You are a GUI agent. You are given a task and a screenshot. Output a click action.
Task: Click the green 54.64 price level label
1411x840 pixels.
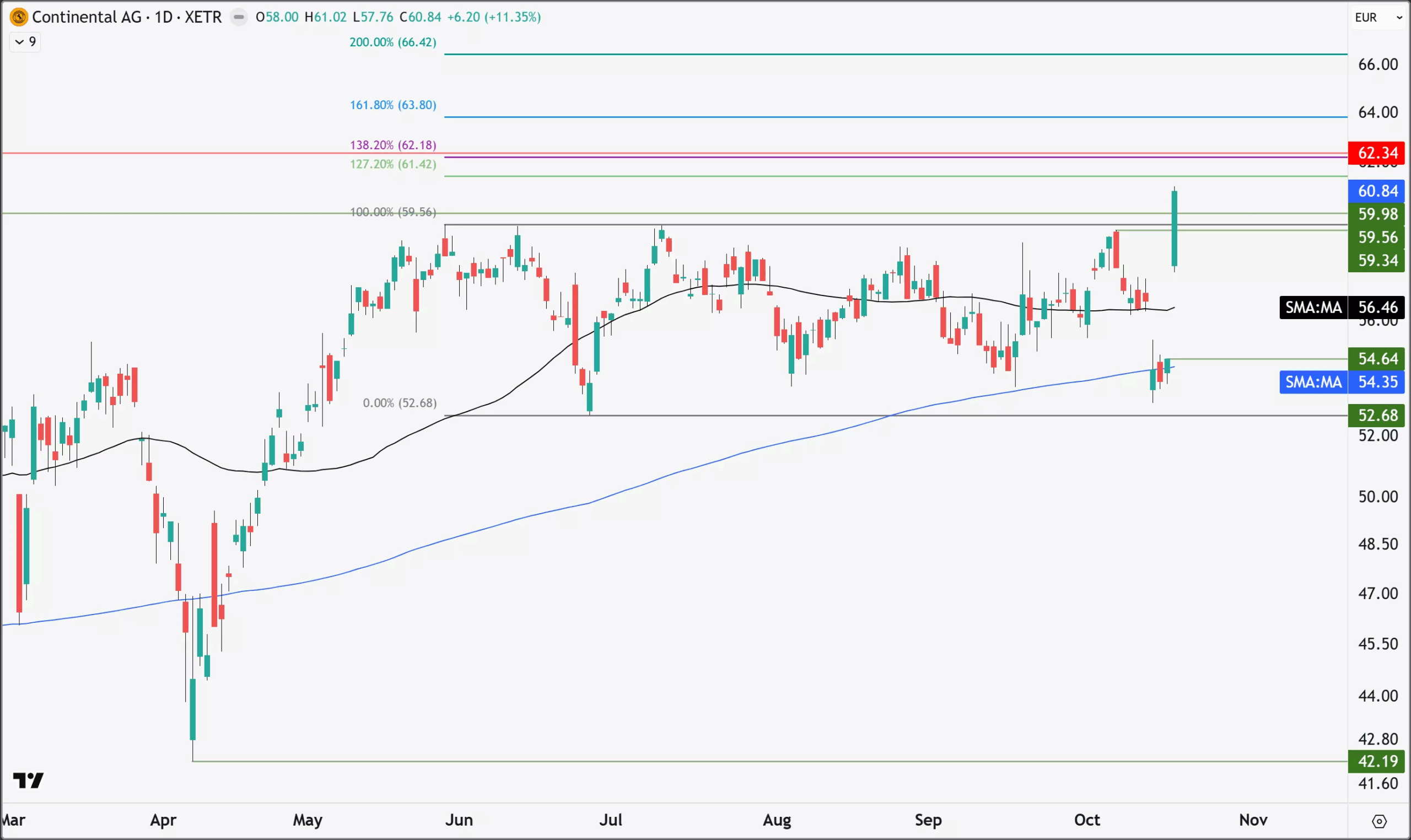[x=1376, y=359]
